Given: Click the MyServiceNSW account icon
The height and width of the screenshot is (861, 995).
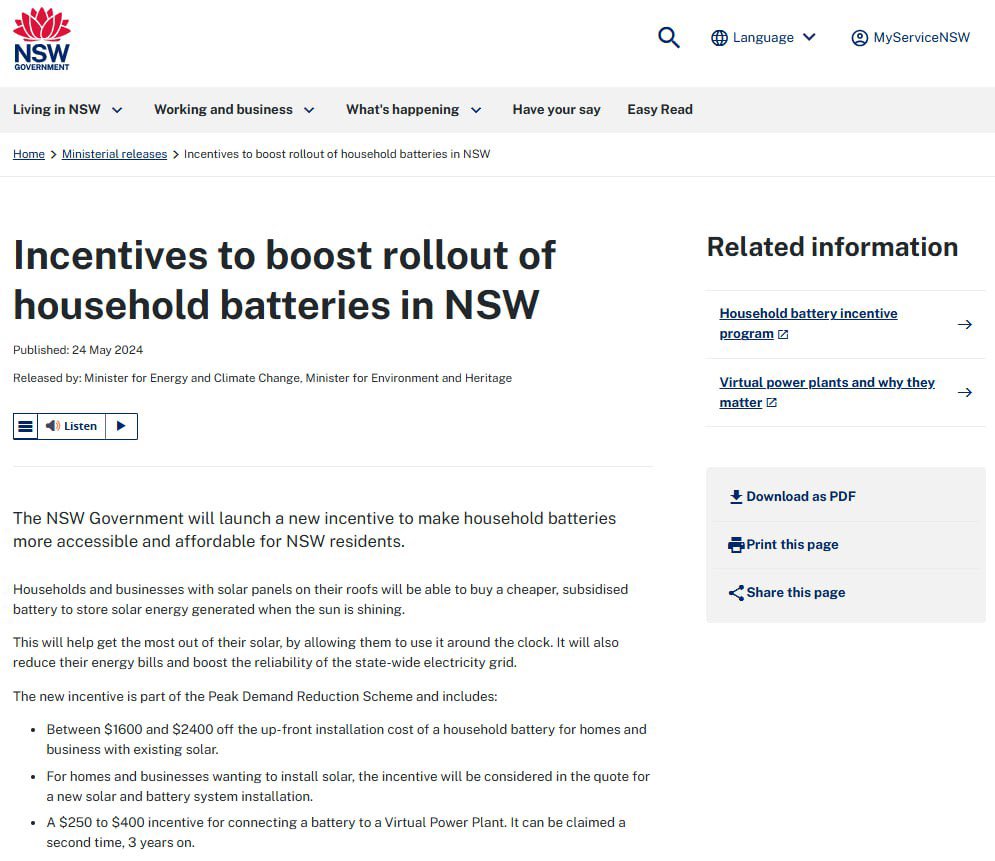Looking at the screenshot, I should [x=859, y=38].
